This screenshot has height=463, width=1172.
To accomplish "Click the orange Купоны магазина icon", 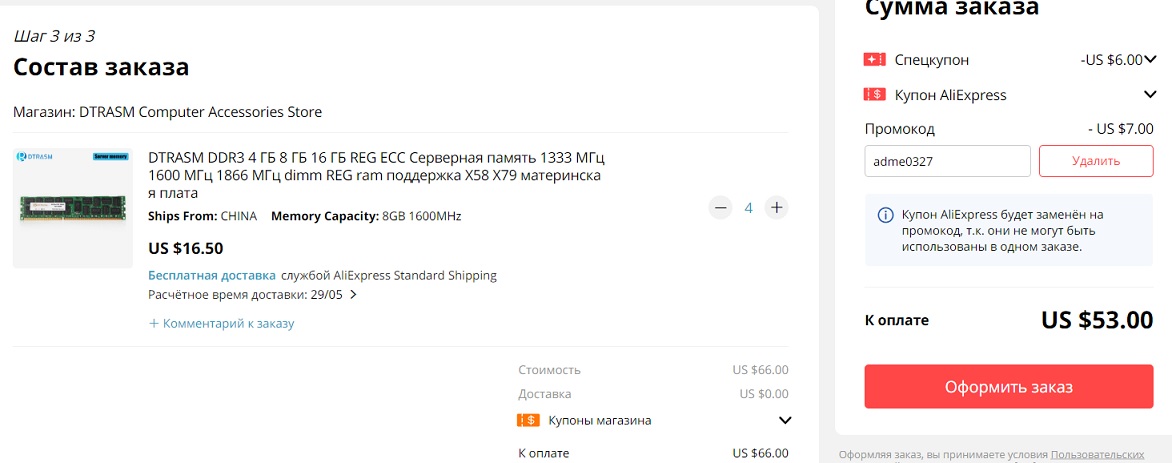I will click(x=528, y=420).
